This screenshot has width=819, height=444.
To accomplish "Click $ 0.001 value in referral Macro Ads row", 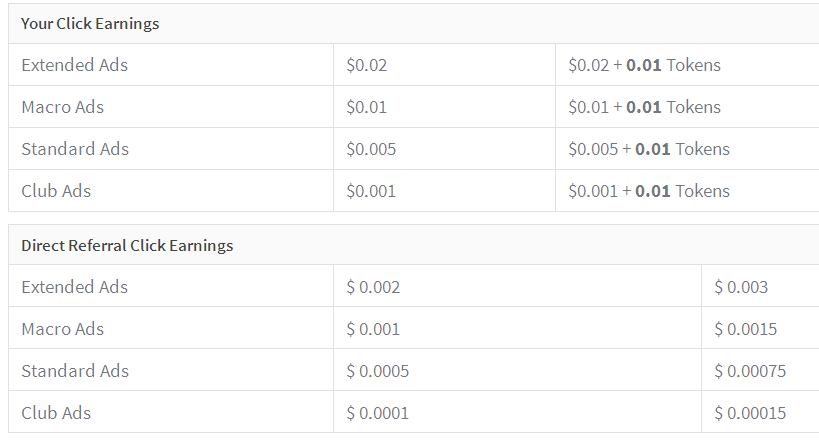I will (x=373, y=330).
